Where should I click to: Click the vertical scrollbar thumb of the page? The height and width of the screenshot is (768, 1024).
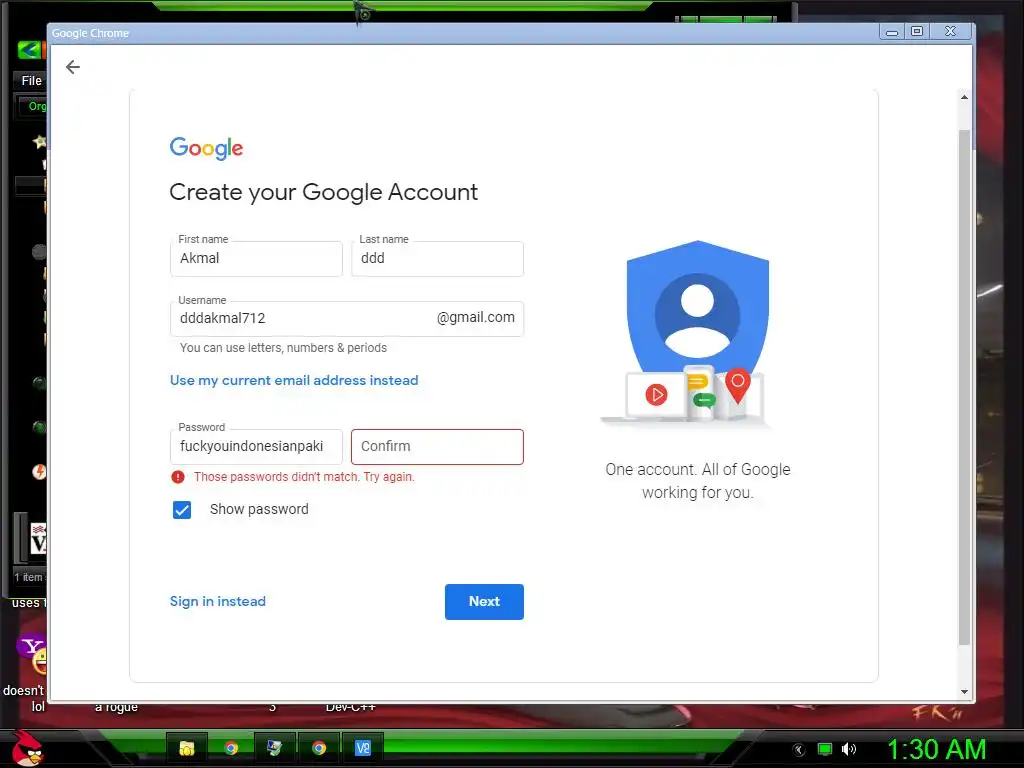click(964, 387)
